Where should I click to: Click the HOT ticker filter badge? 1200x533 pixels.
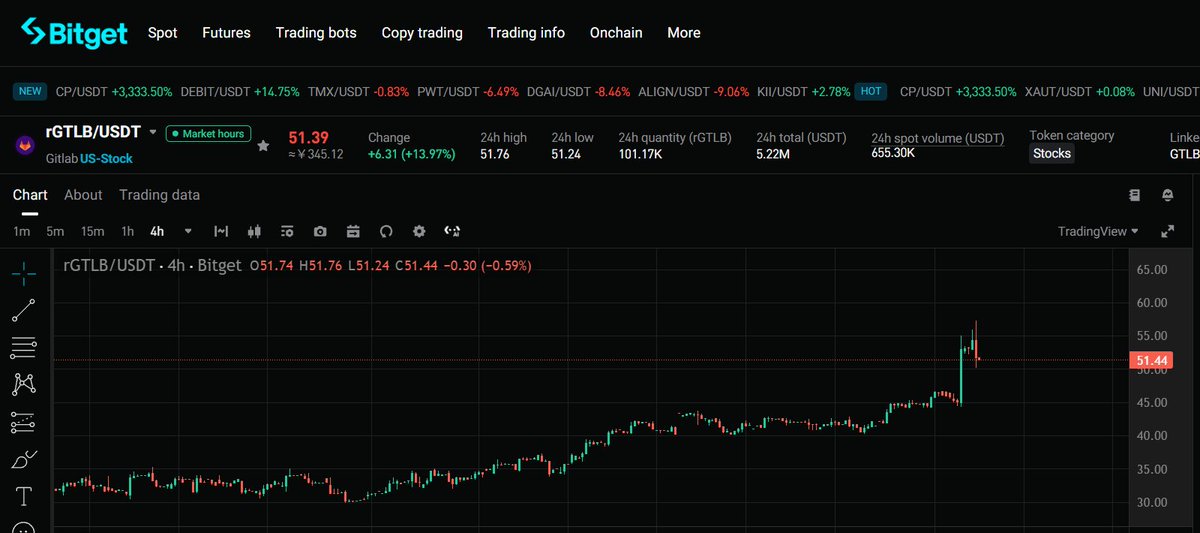871,91
